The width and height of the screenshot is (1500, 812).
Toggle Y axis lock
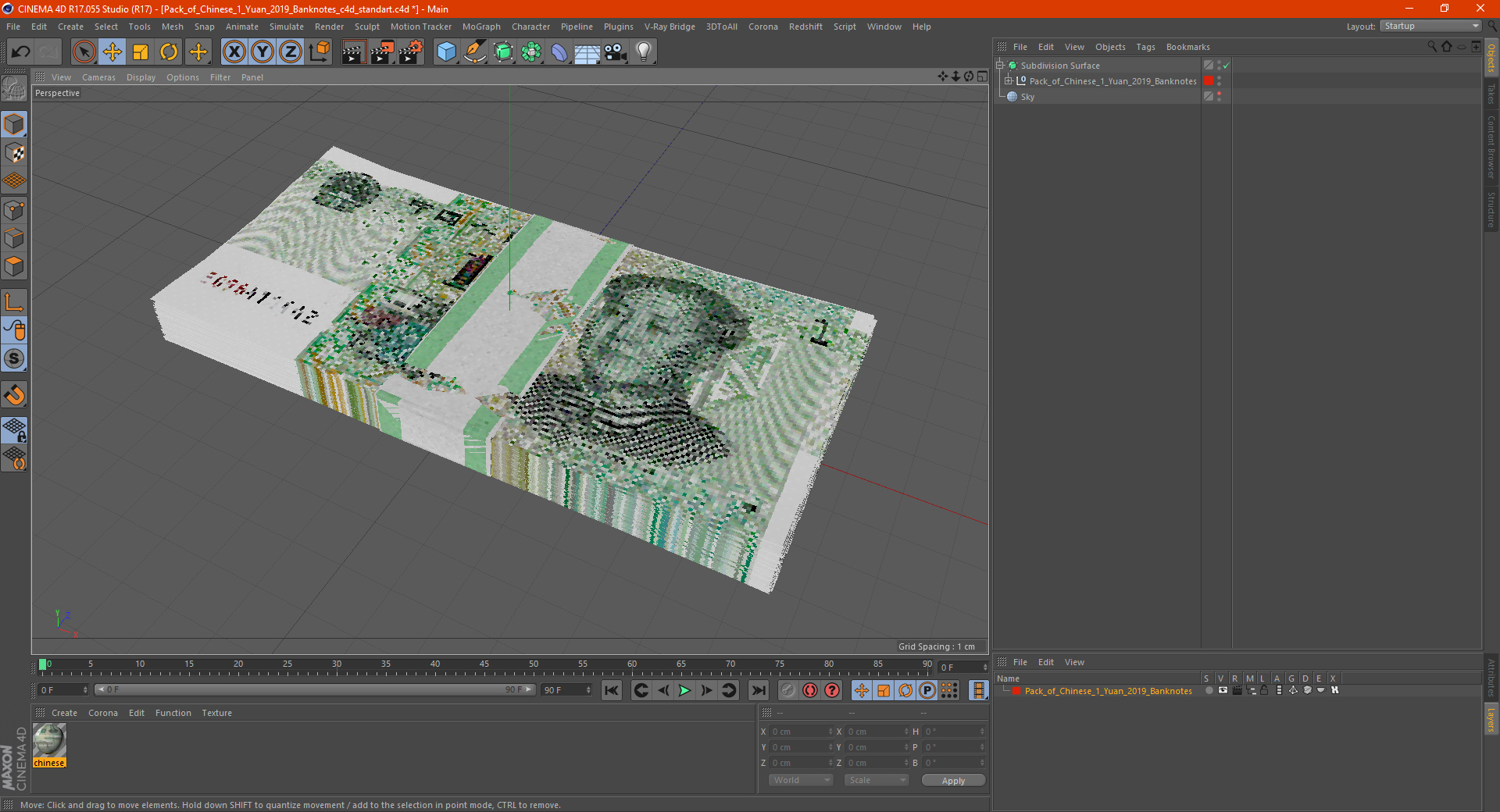tap(262, 52)
